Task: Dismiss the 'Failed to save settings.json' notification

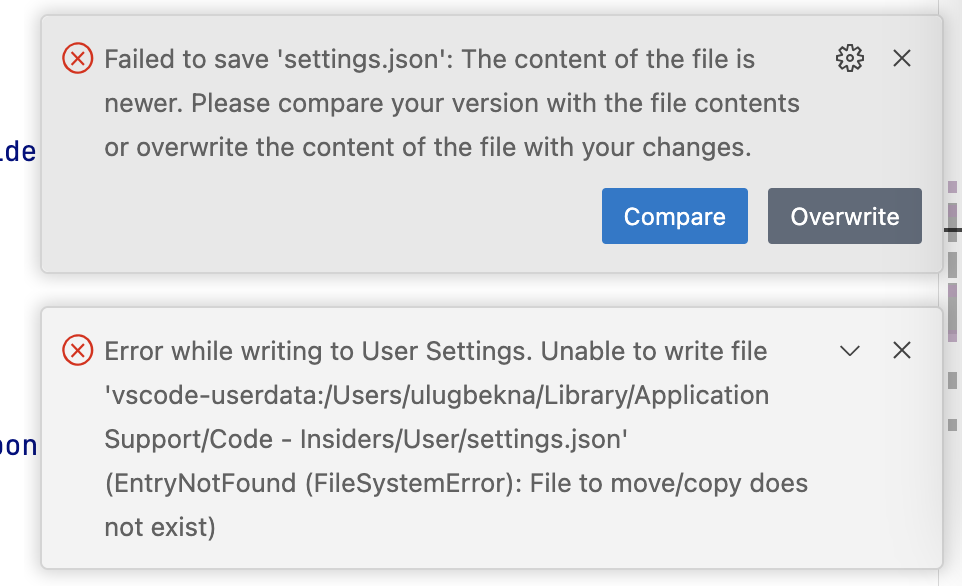Action: [902, 59]
